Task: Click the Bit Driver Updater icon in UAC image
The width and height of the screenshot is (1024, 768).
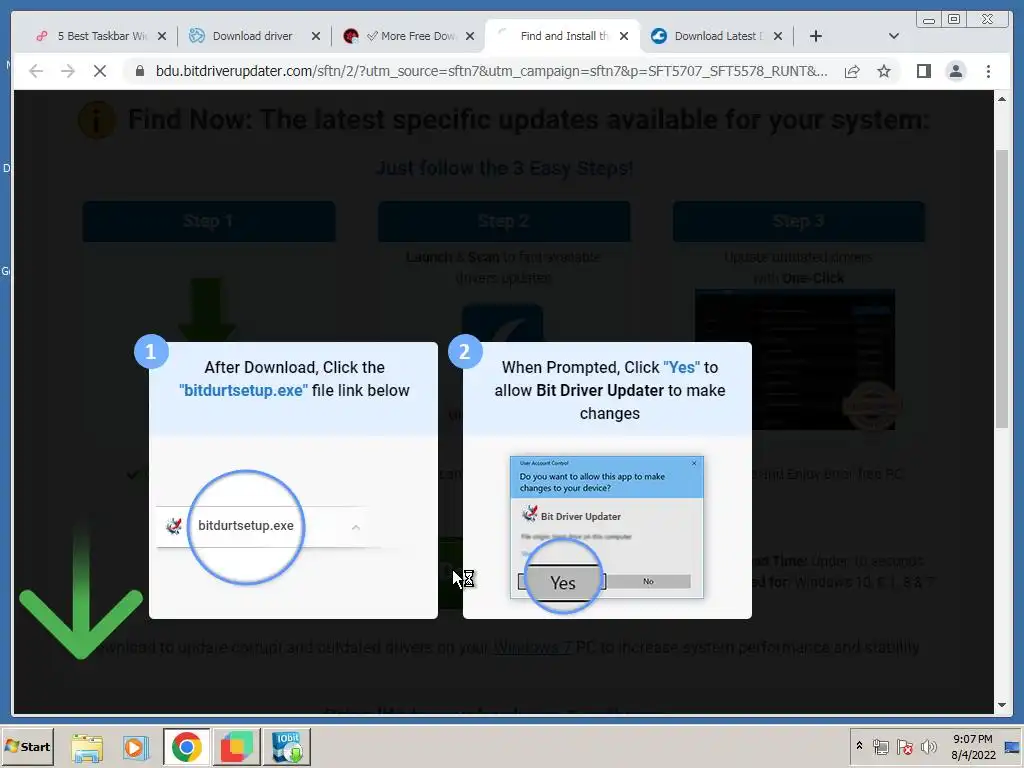Action: (530, 514)
